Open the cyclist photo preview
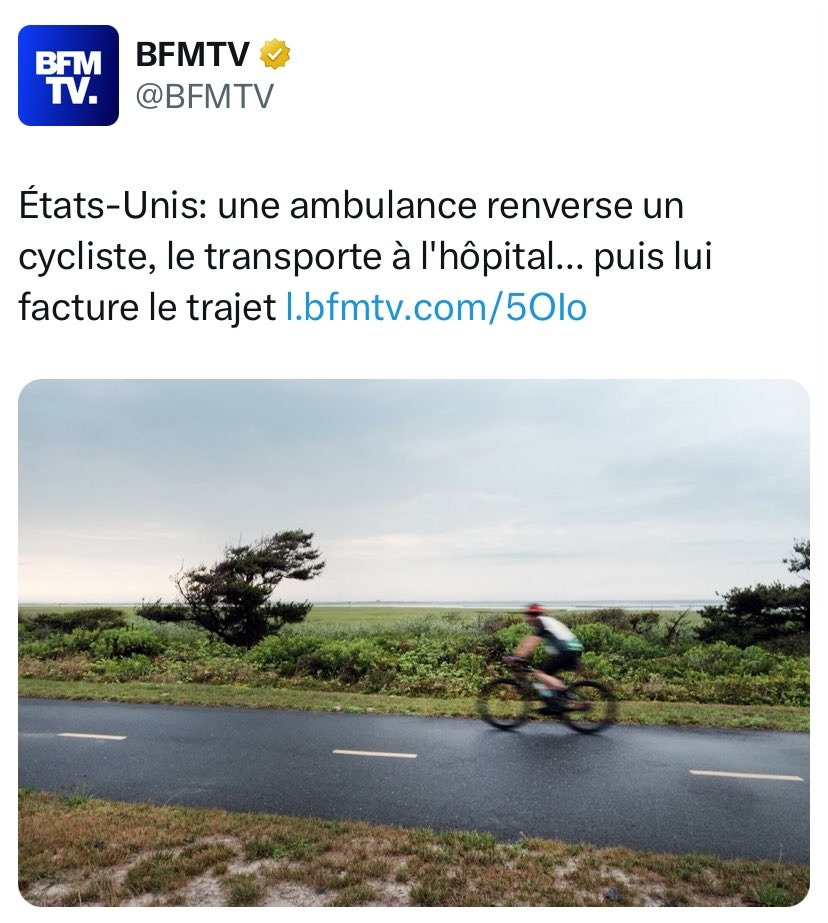828x923 pixels. coord(414,643)
